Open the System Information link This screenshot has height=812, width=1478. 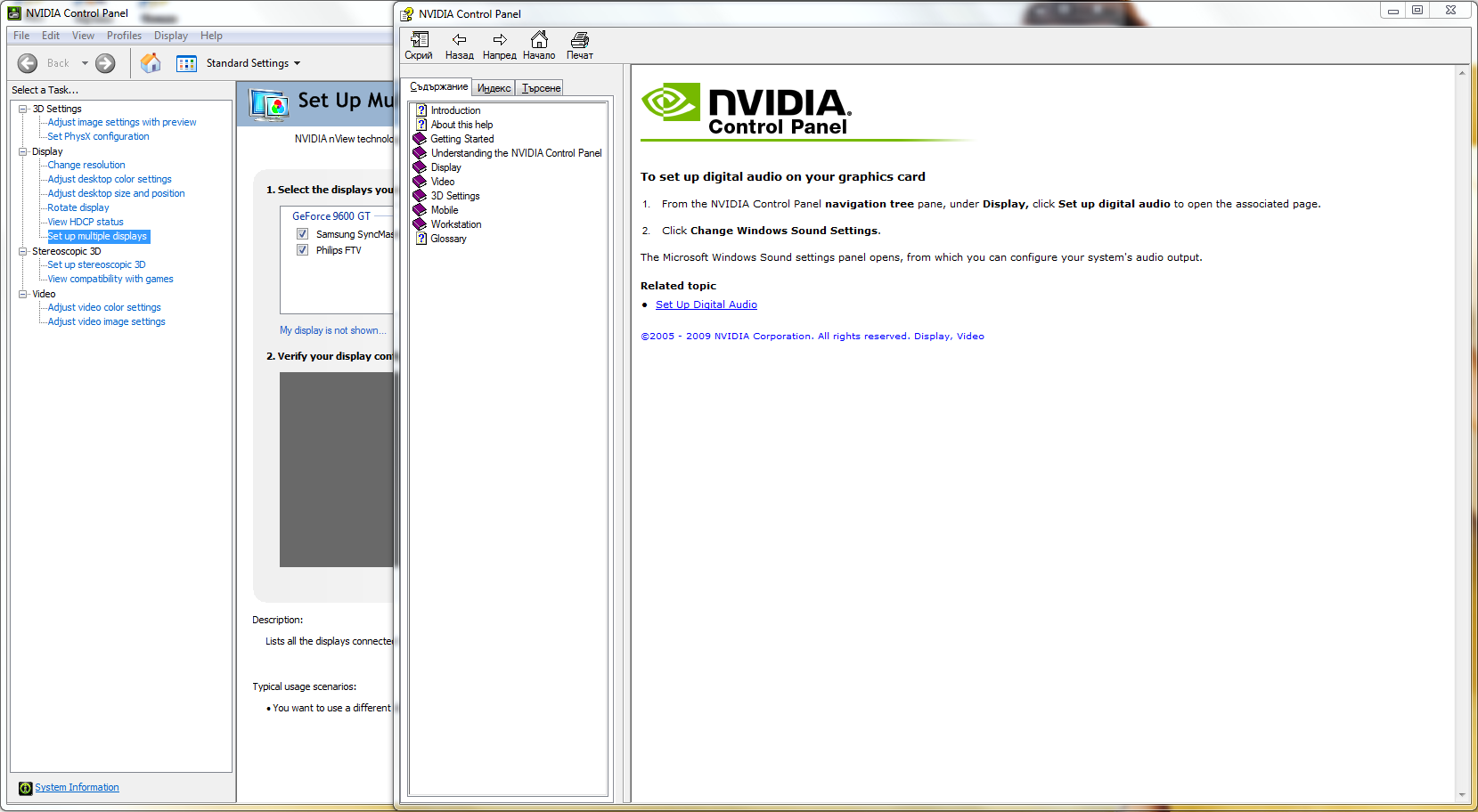(77, 787)
